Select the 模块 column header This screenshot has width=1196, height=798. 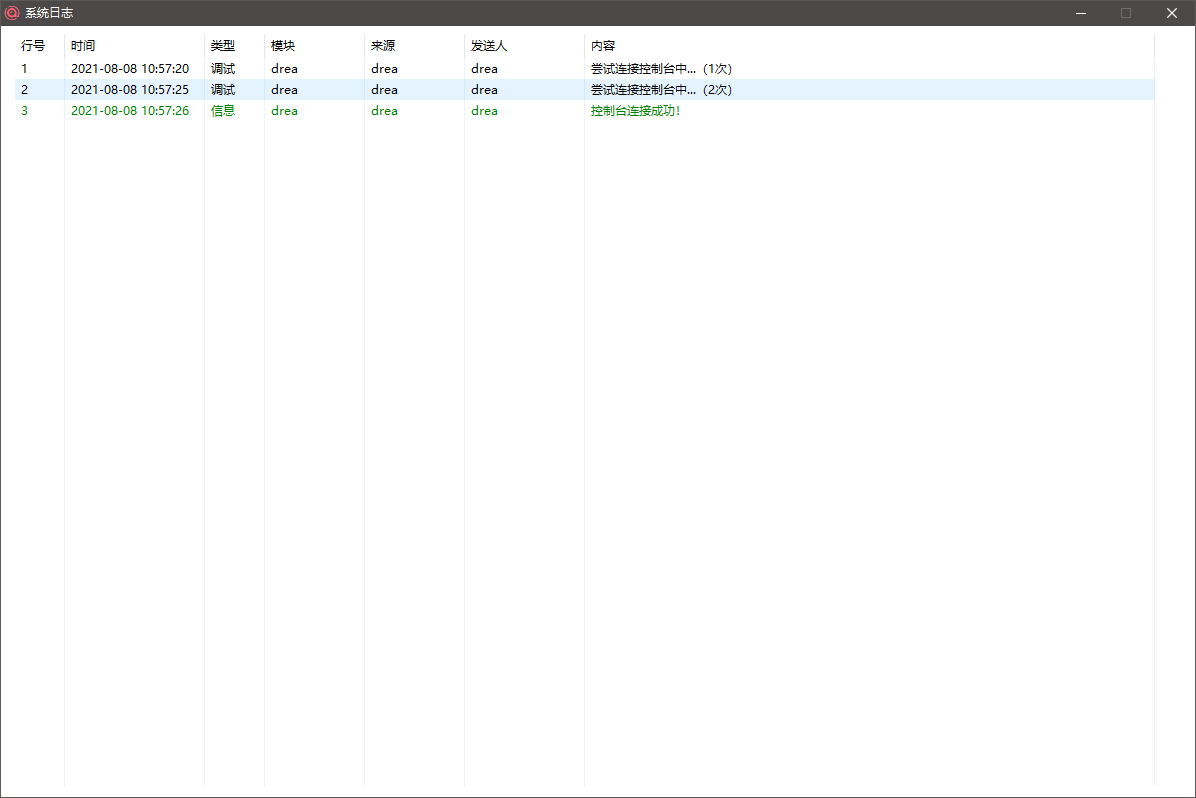tap(283, 46)
